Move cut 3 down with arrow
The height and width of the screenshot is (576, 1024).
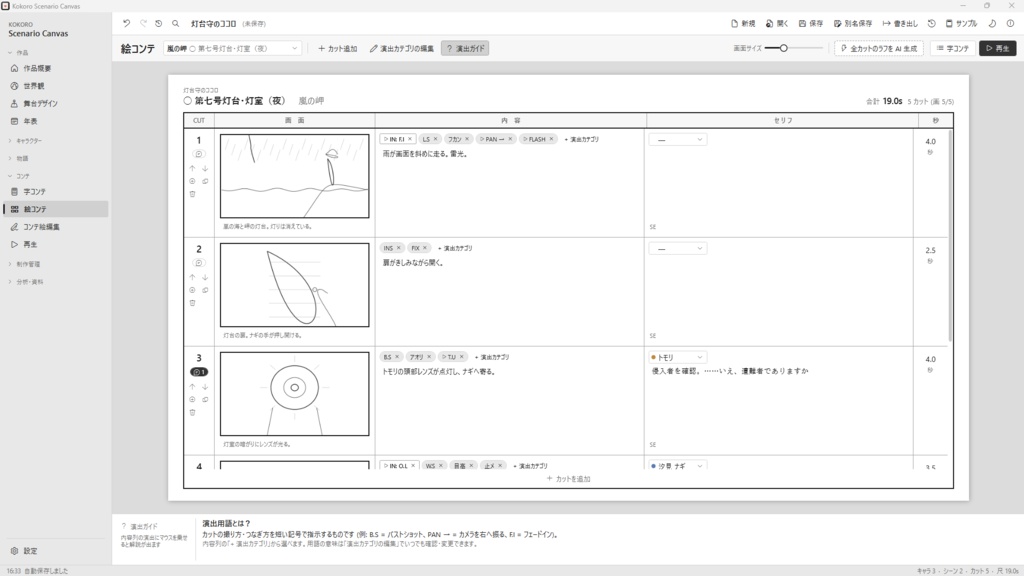pyautogui.click(x=205, y=387)
